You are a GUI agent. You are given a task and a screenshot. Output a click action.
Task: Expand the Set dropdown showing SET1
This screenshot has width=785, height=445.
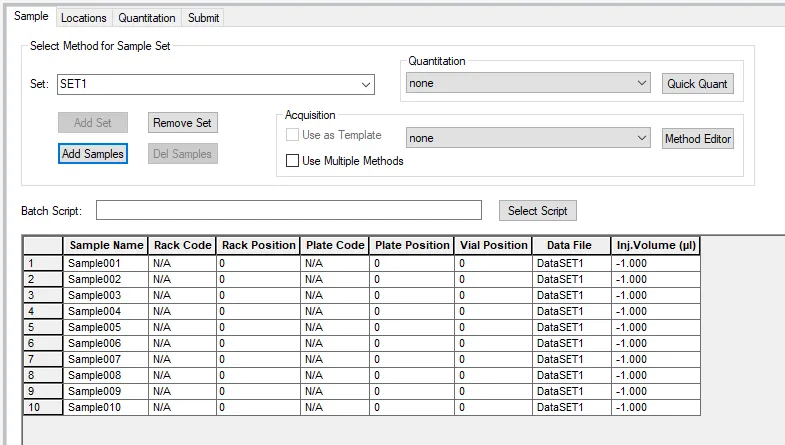pyautogui.click(x=216, y=84)
